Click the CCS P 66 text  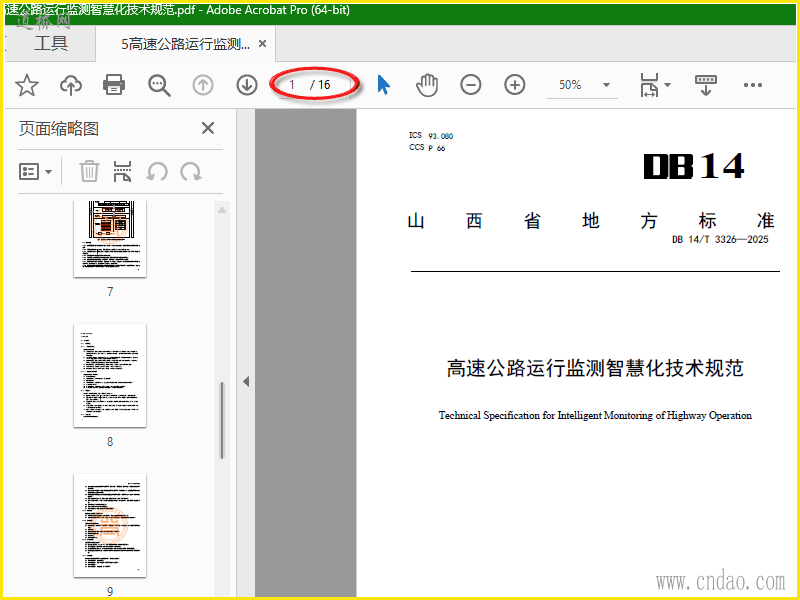coord(427,148)
